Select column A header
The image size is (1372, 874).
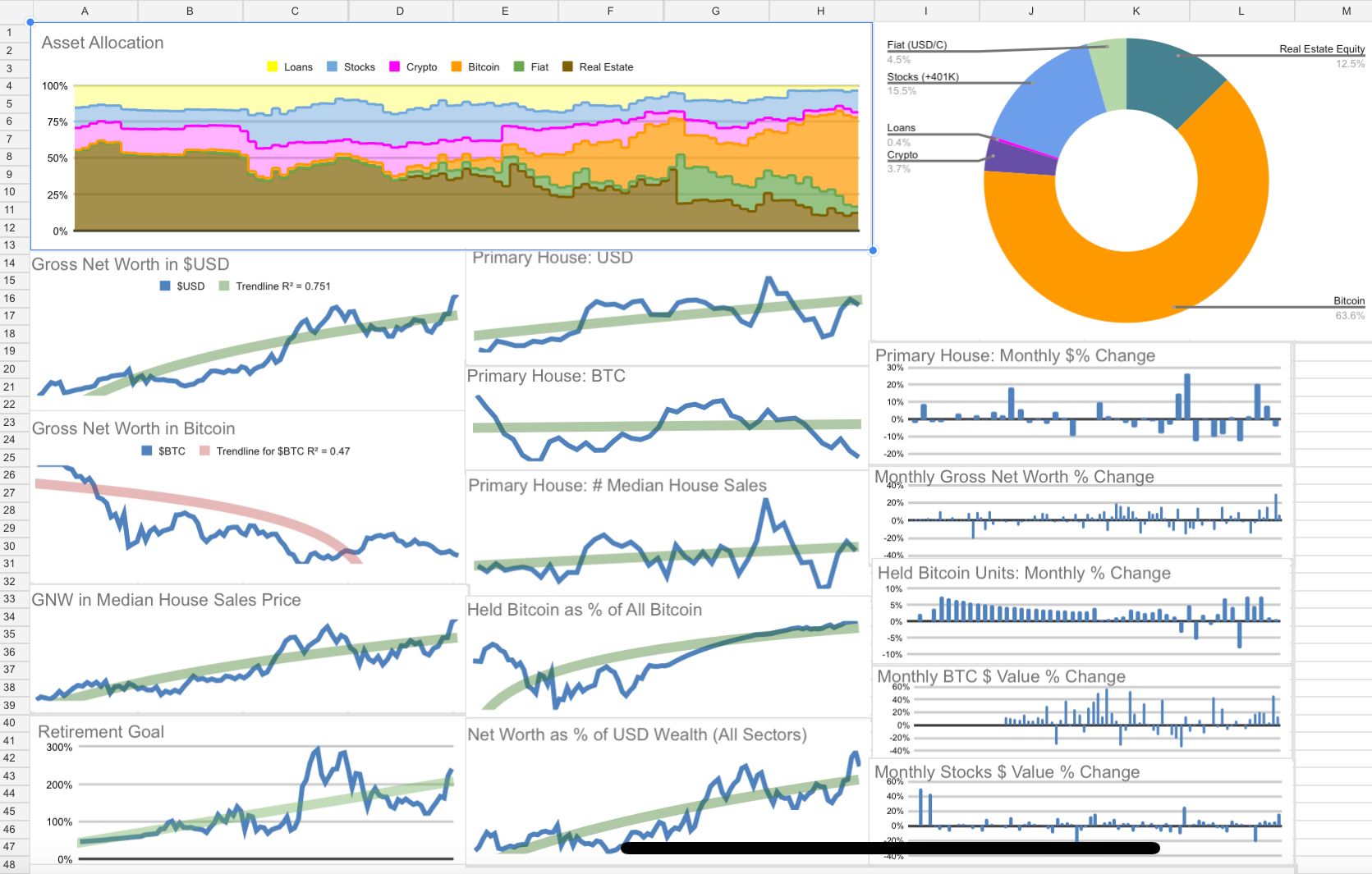coord(85,11)
